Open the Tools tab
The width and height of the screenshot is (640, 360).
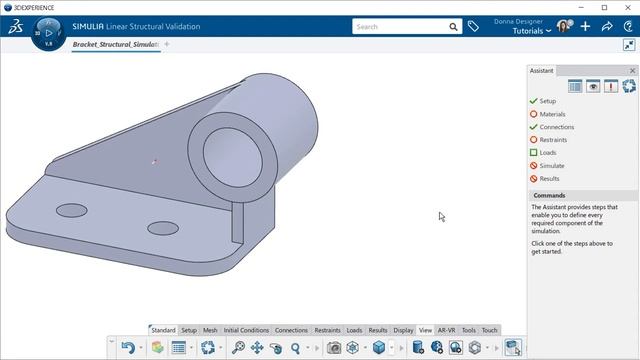click(469, 330)
